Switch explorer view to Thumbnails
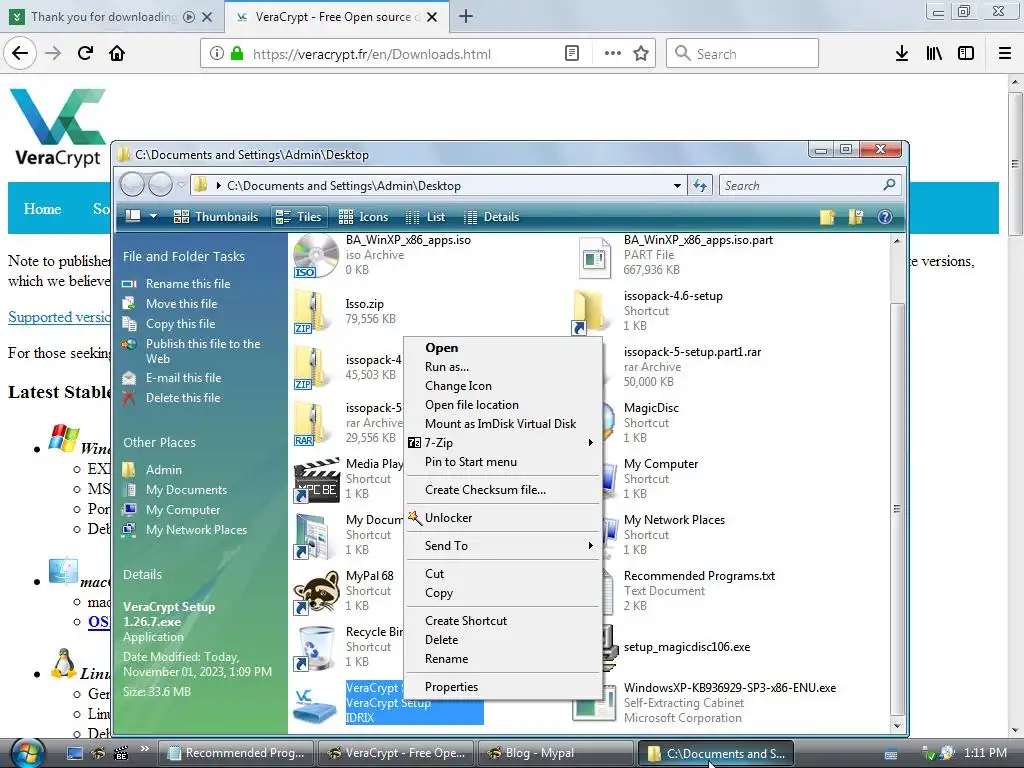This screenshot has width=1024, height=768. 216,217
